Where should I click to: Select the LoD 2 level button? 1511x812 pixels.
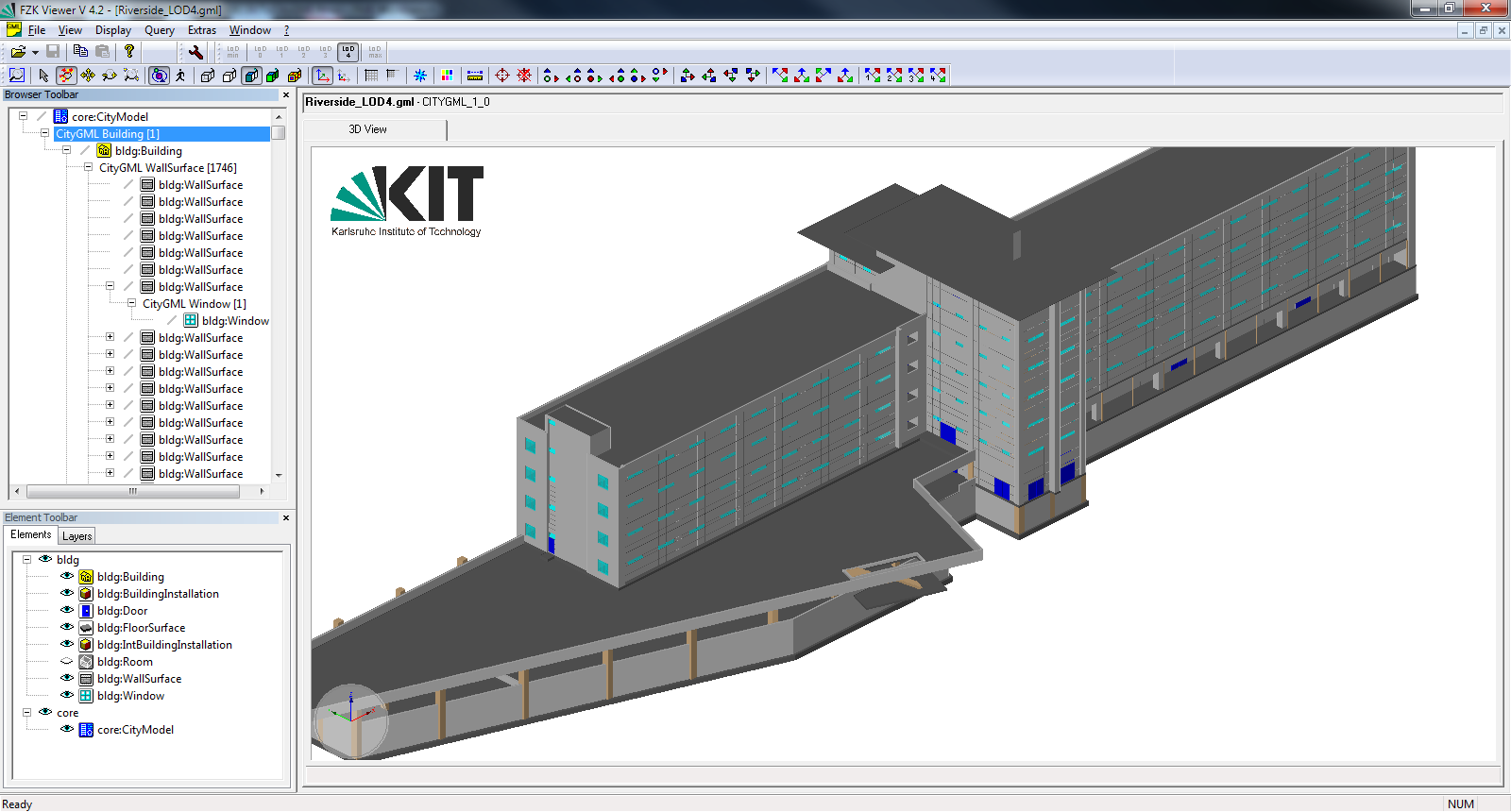point(304,52)
